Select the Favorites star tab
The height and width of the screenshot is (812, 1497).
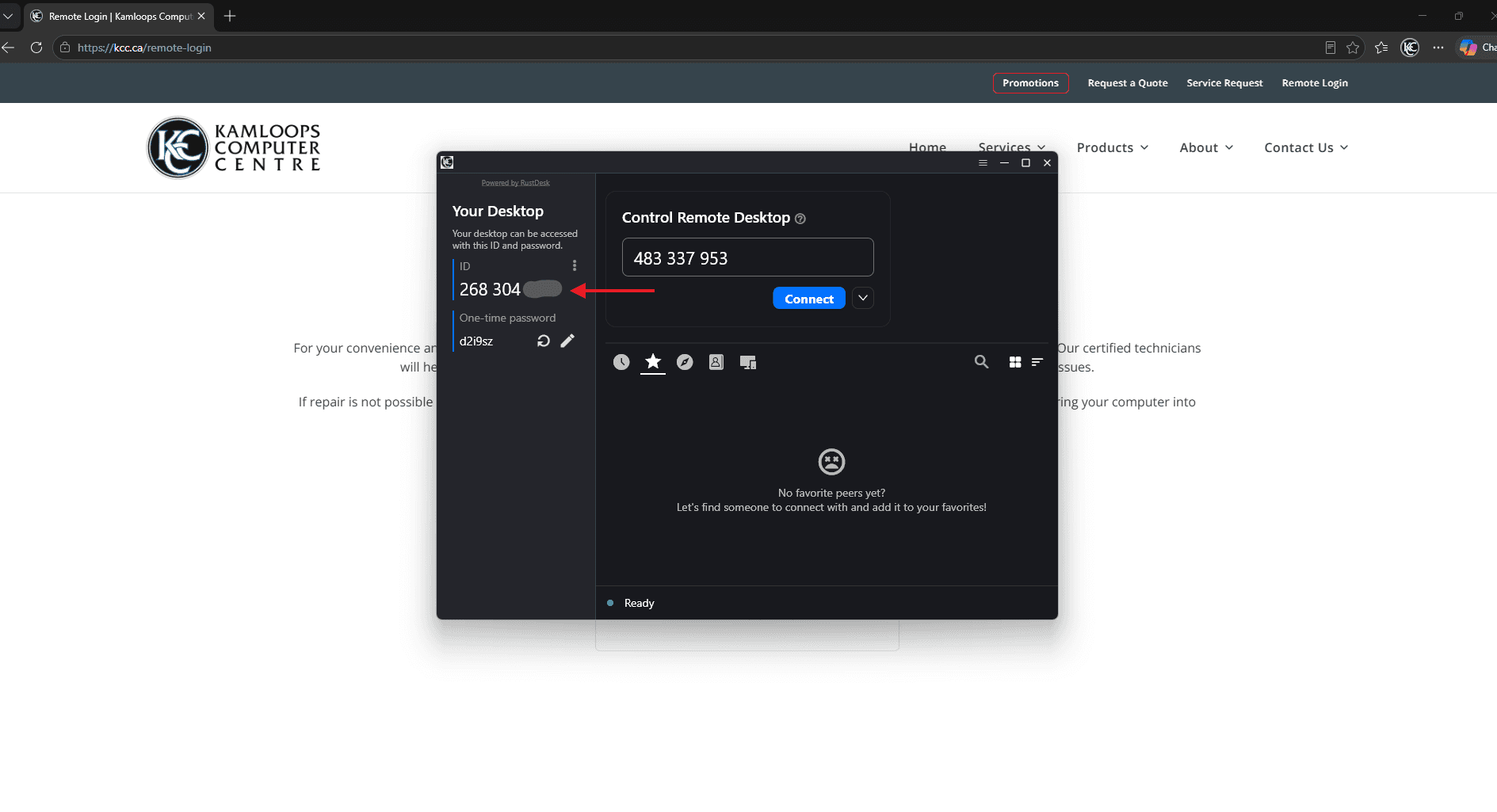coord(653,361)
